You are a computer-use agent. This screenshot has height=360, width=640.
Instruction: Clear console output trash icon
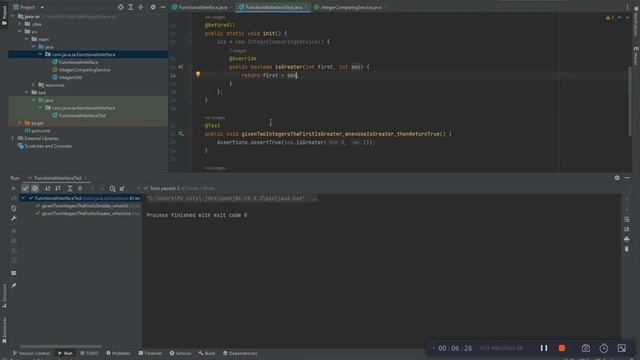627,249
